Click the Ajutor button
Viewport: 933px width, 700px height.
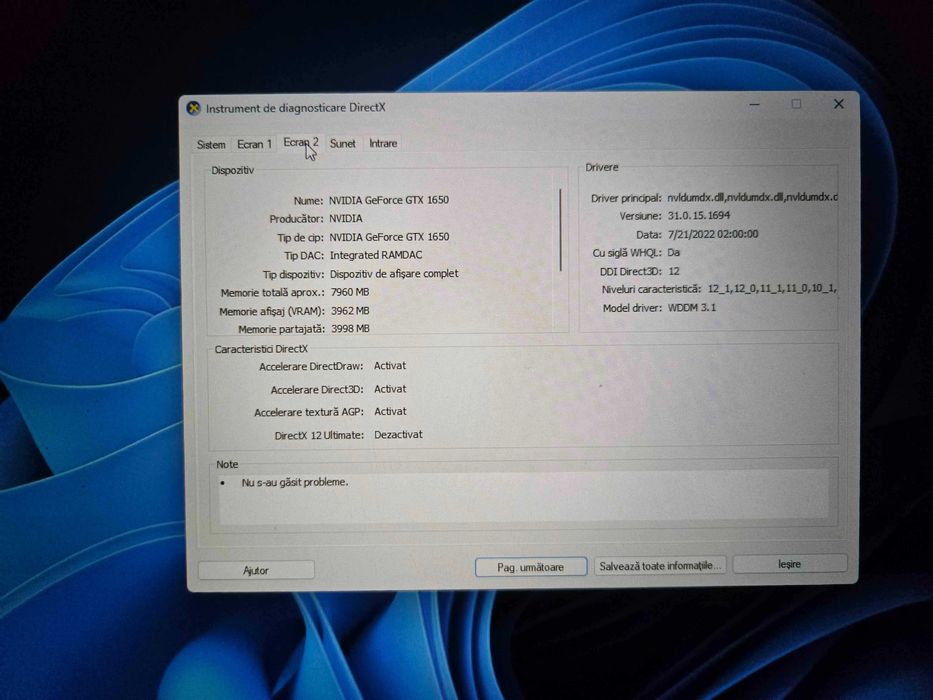pos(256,570)
